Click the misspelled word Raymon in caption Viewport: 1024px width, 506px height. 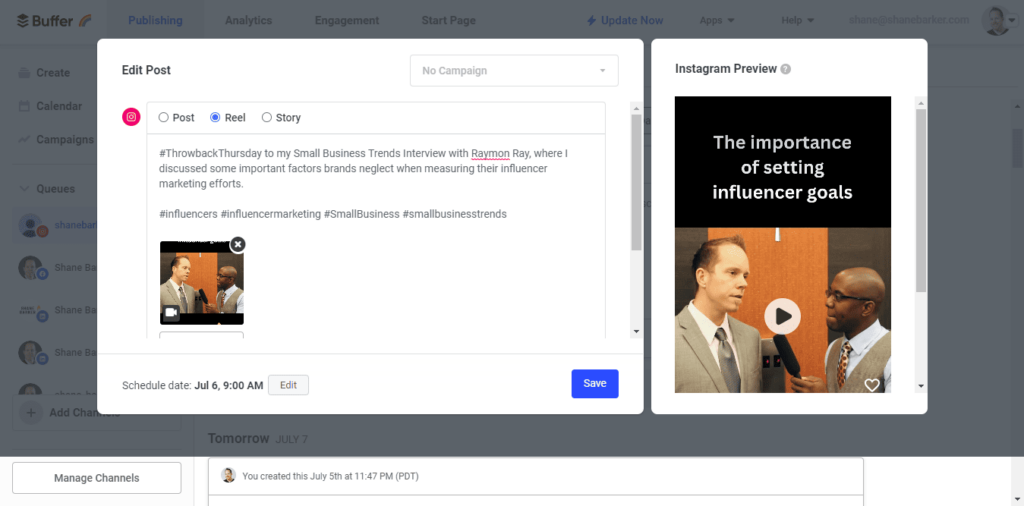490,153
